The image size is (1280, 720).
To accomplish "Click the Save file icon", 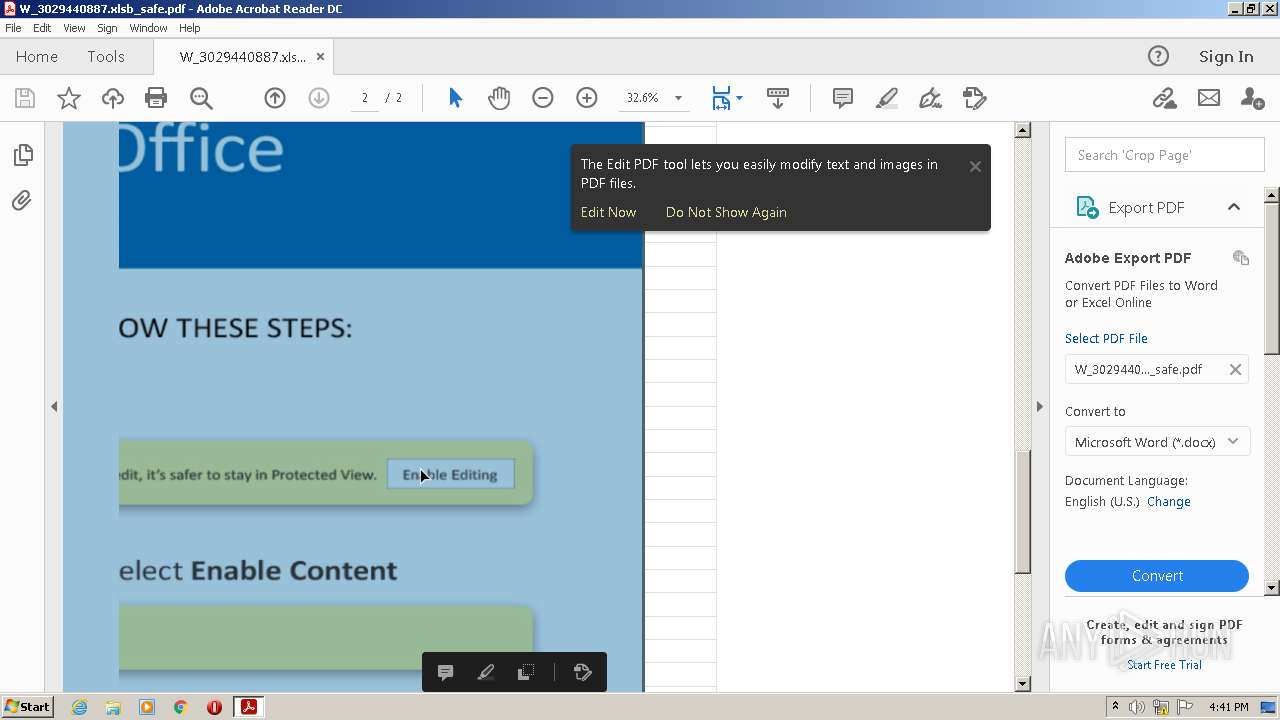I will 25,98.
